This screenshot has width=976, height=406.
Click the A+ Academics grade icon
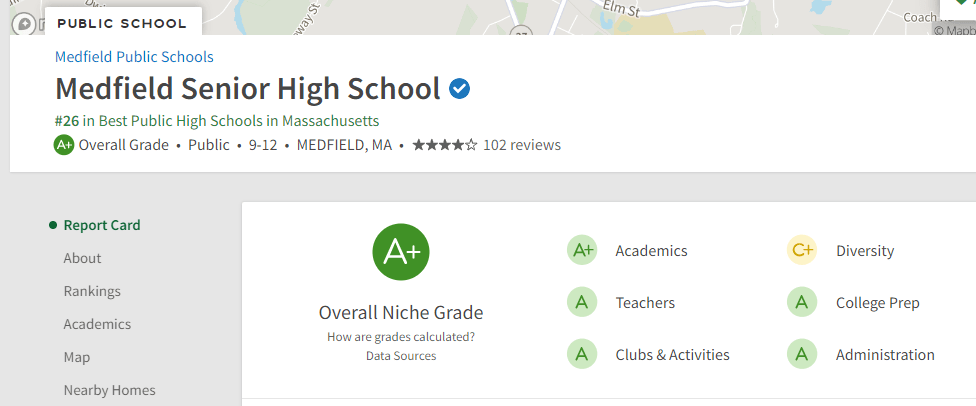582,251
